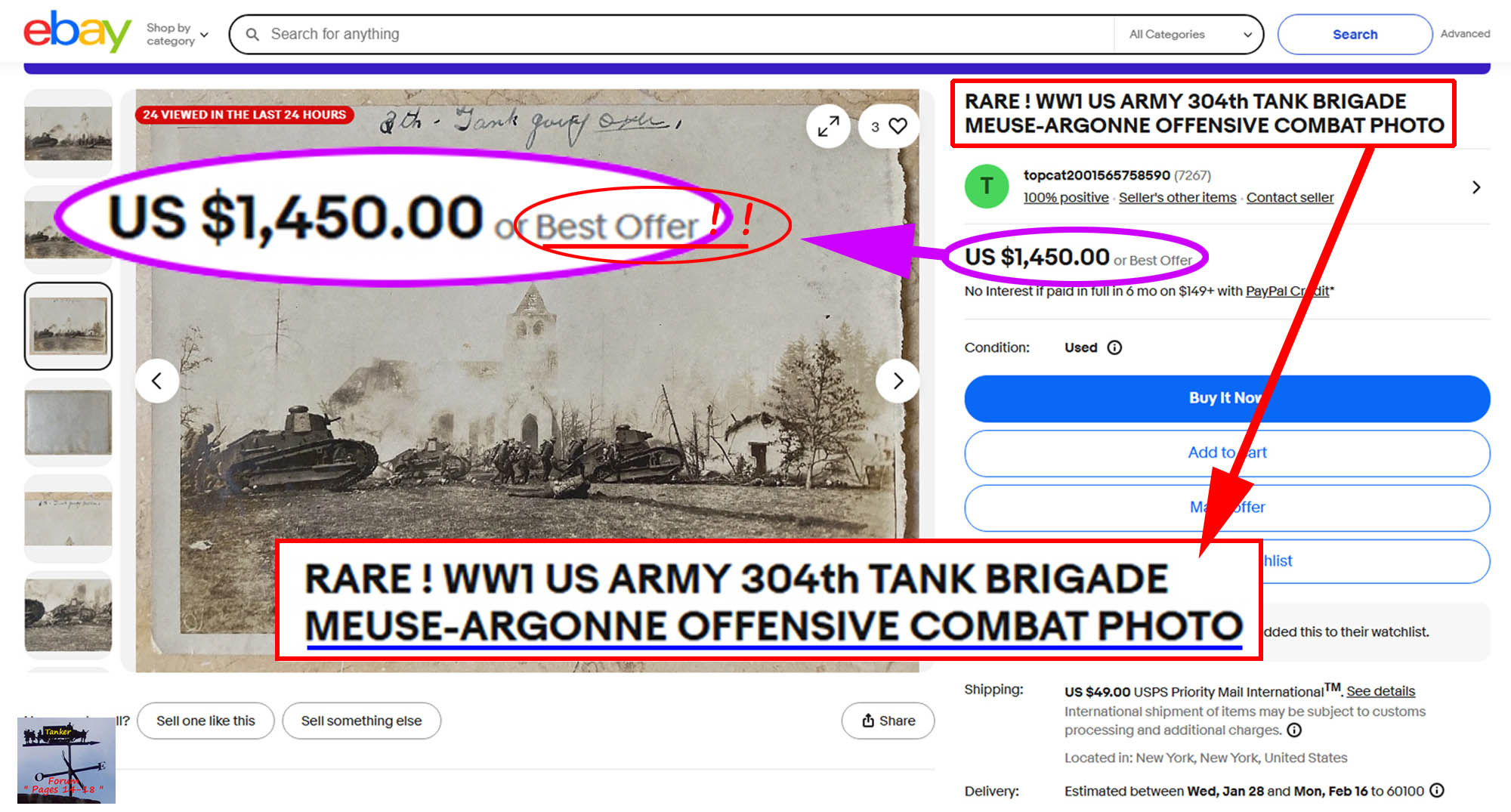Click the eBay logo
Screen dimensions: 1511x812
(x=77, y=32)
